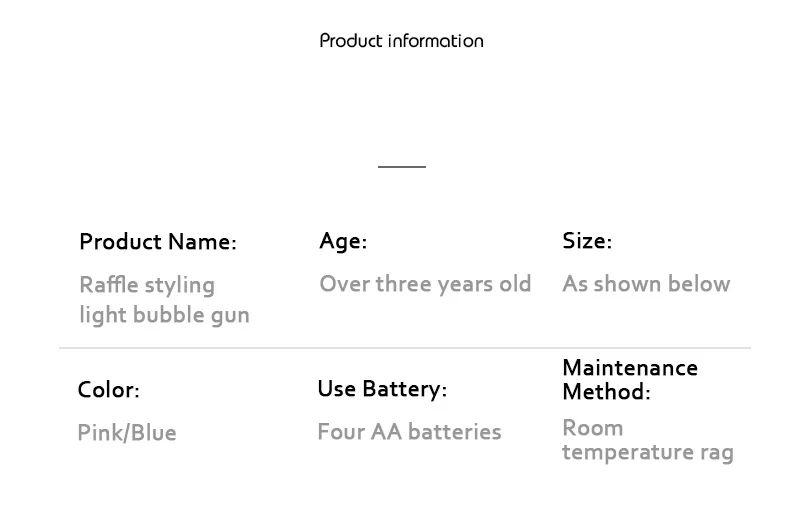Click the bold word 'Maintenance'

630,368
